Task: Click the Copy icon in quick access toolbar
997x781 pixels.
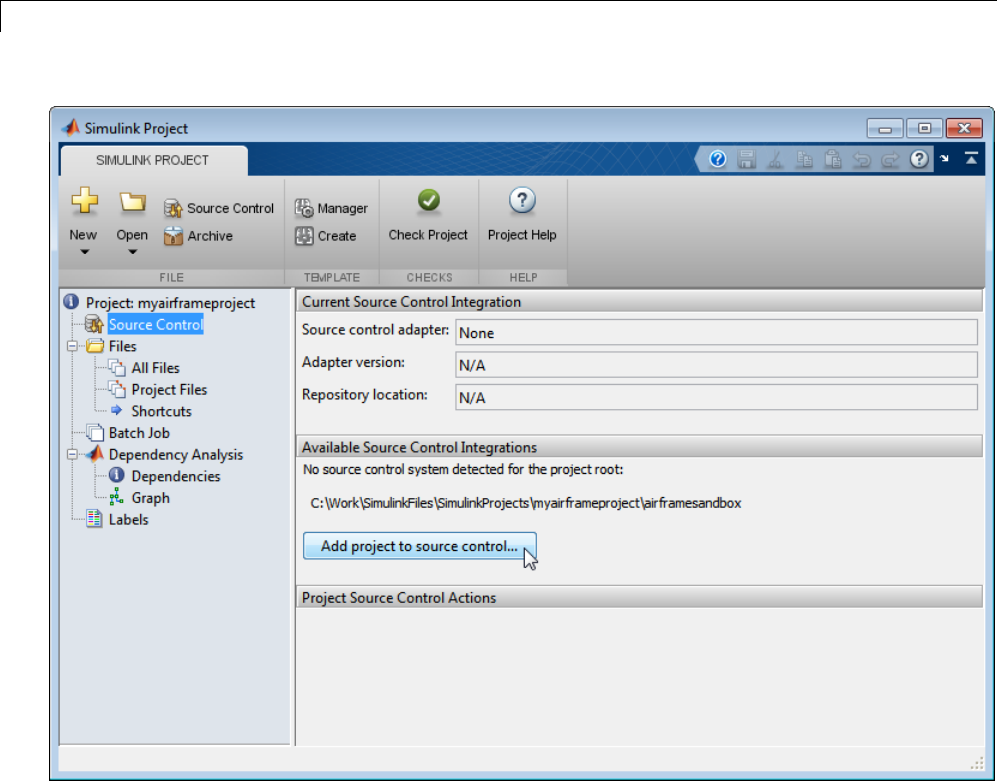Action: (804, 159)
